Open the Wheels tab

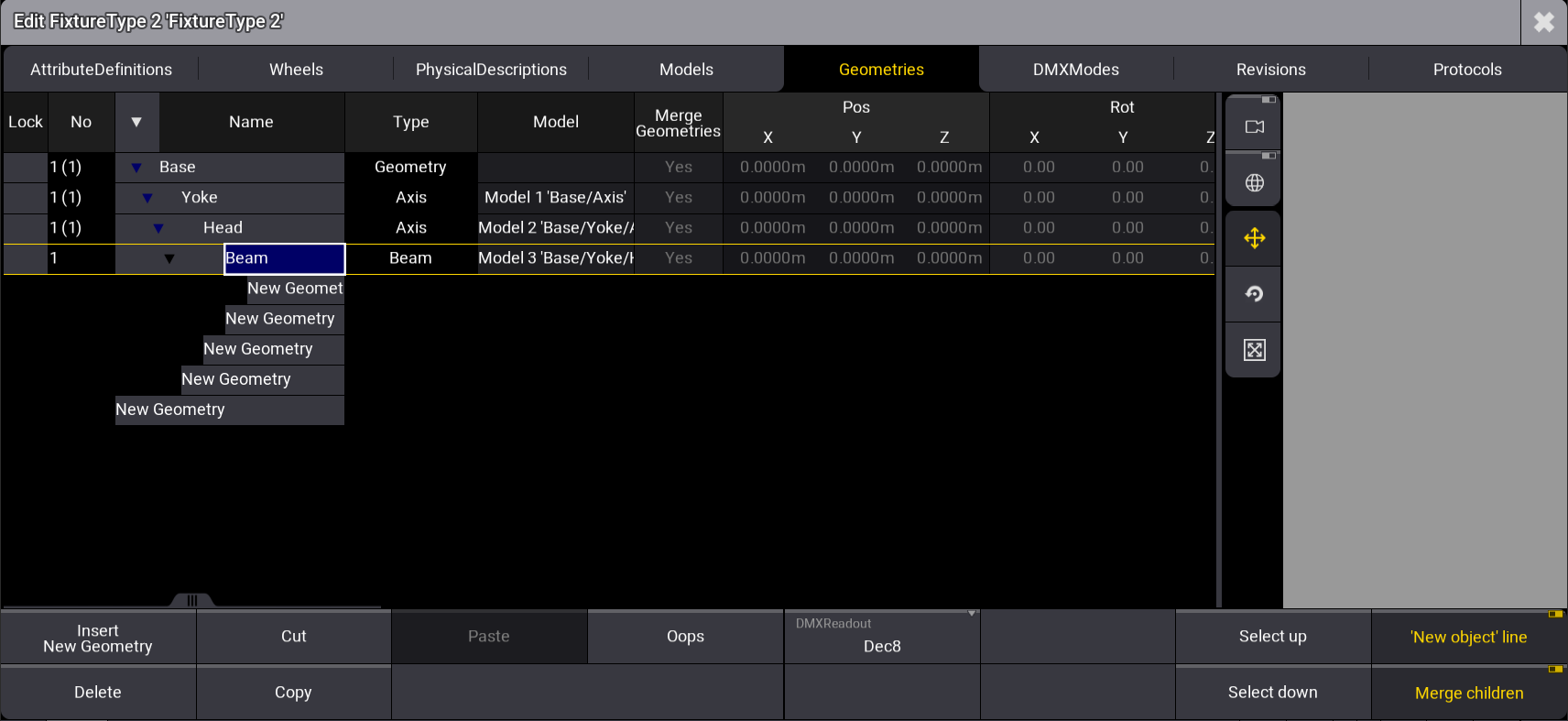click(296, 70)
